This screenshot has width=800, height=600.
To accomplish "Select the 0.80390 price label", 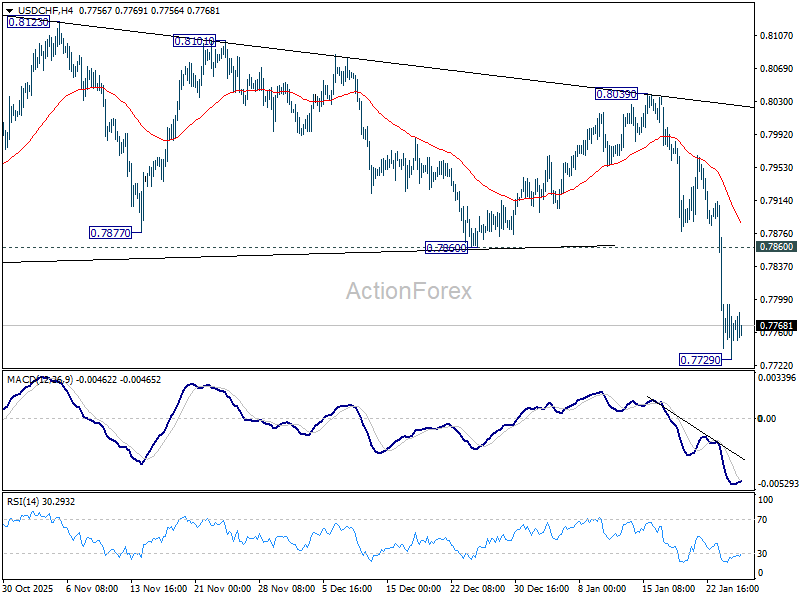I will click(x=616, y=94).
